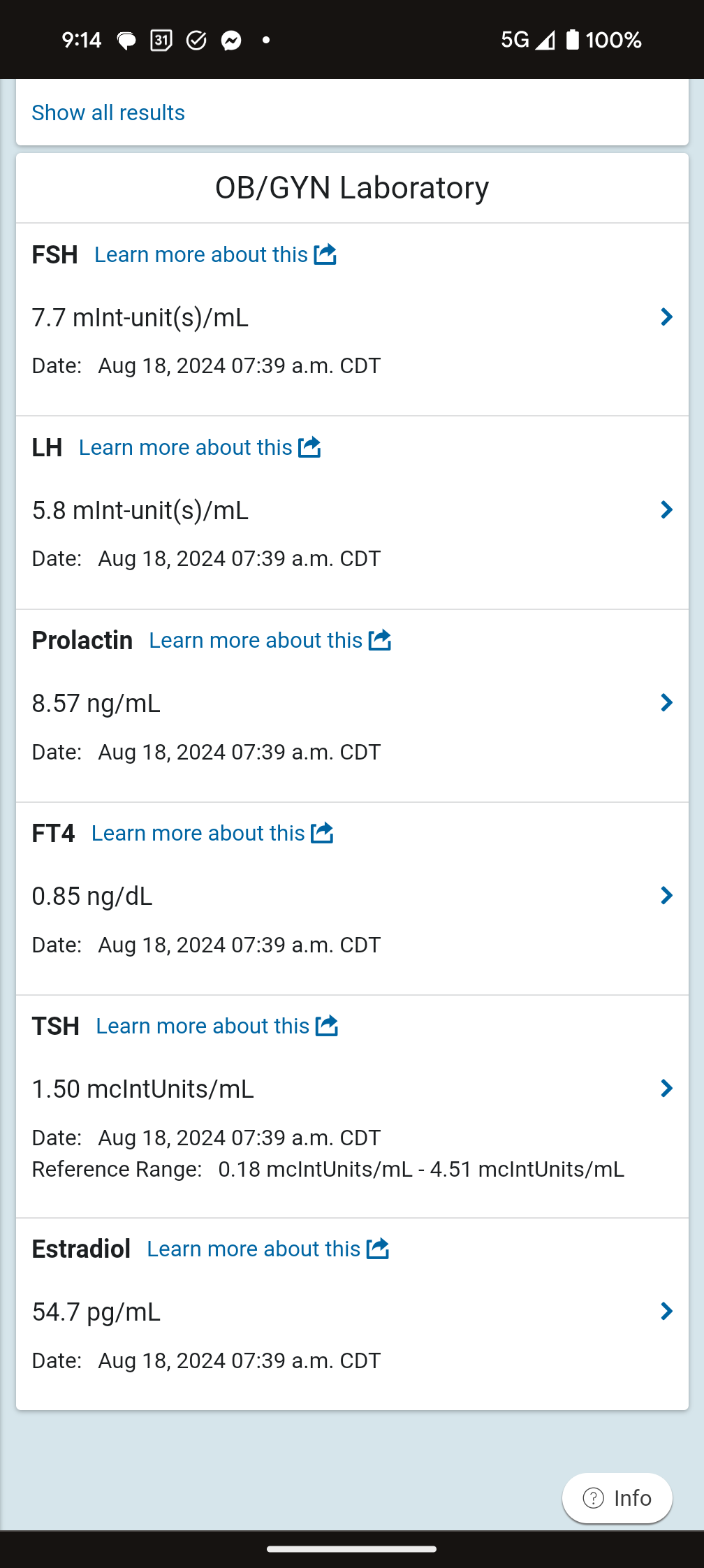
Task: Tap the question mark Info icon
Action: (594, 1498)
